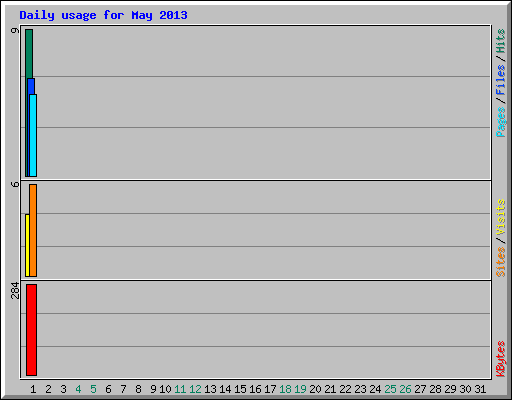Click the Hits legend label
This screenshot has width=512, height=400.
click(x=500, y=41)
